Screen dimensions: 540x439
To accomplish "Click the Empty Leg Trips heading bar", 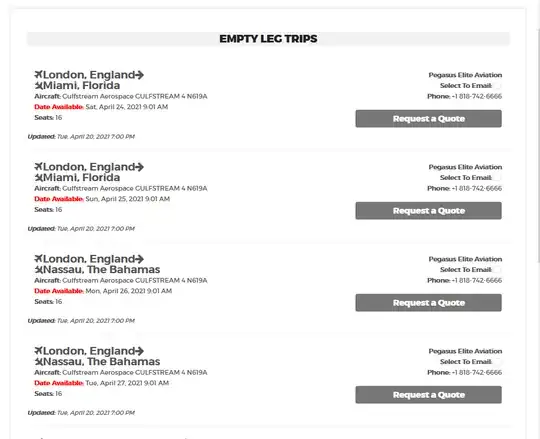I will tap(268, 39).
